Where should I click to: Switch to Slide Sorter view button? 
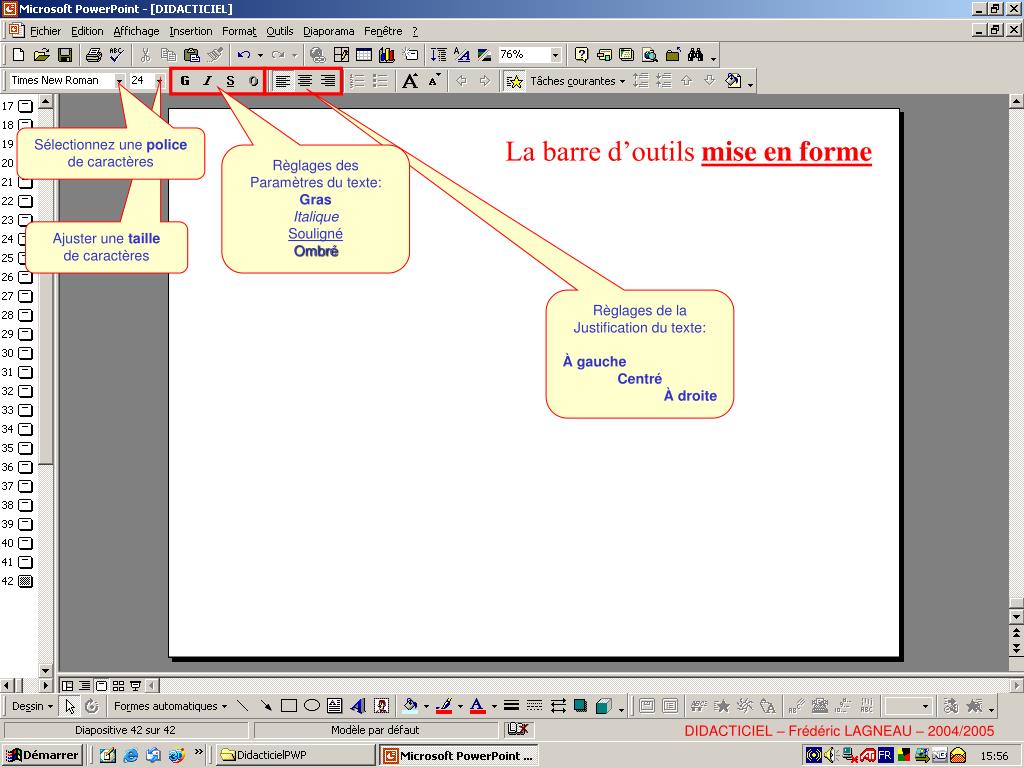pyautogui.click(x=118, y=686)
